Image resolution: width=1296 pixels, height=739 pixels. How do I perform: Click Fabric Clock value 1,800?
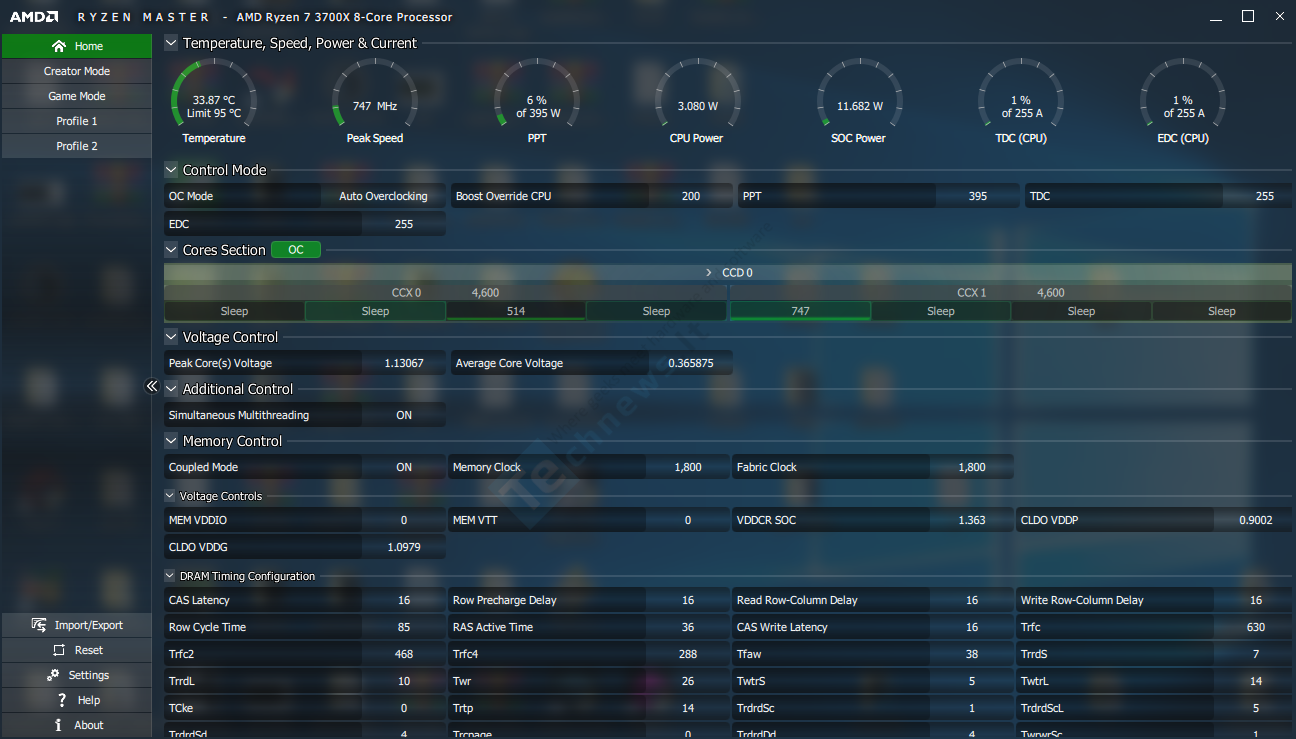pos(972,467)
